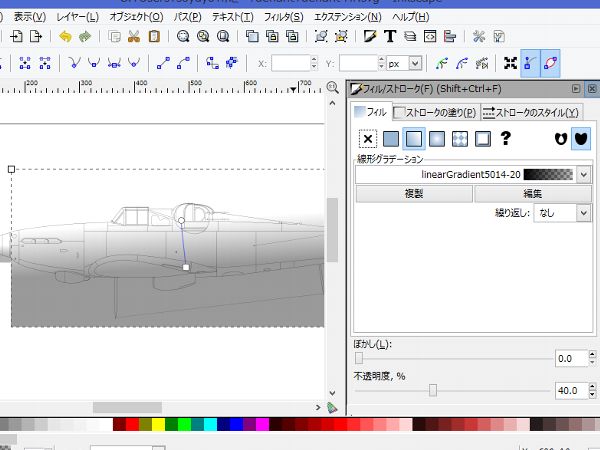Choose the flat color fill icon
The image size is (600, 450).
point(391,139)
